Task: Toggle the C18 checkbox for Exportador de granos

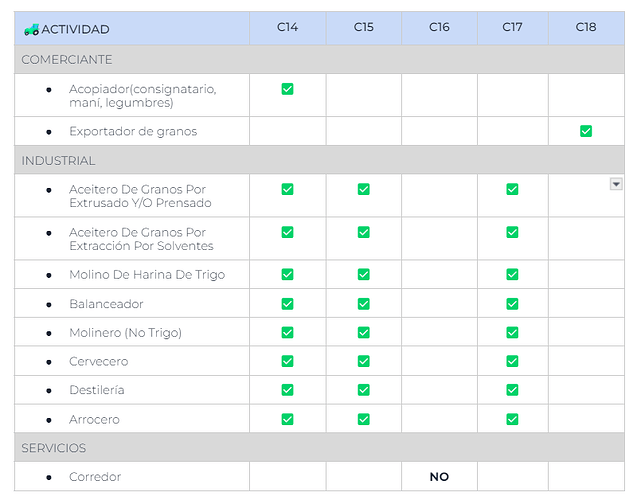Action: click(x=586, y=131)
